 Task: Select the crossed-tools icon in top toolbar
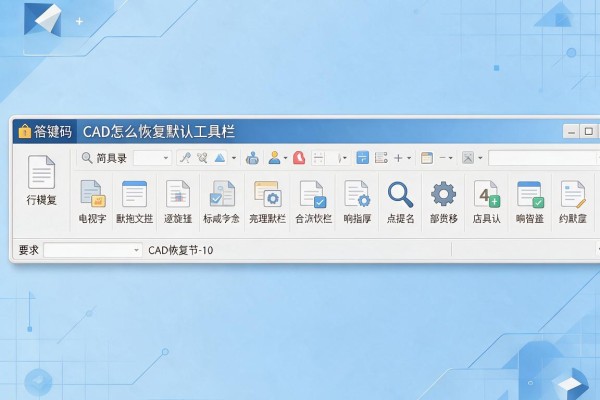(202, 158)
